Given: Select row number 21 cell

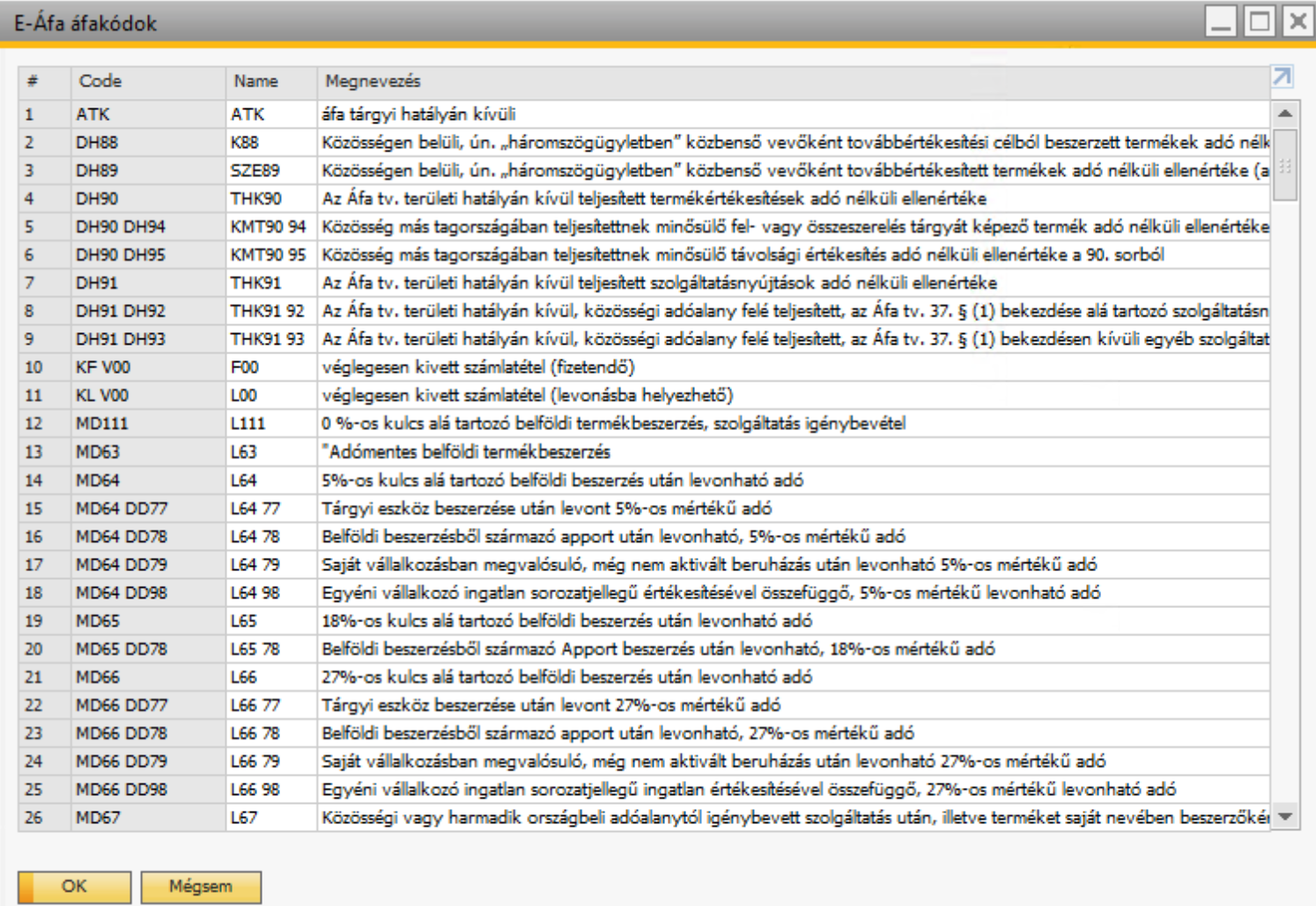Looking at the screenshot, I should [x=44, y=678].
